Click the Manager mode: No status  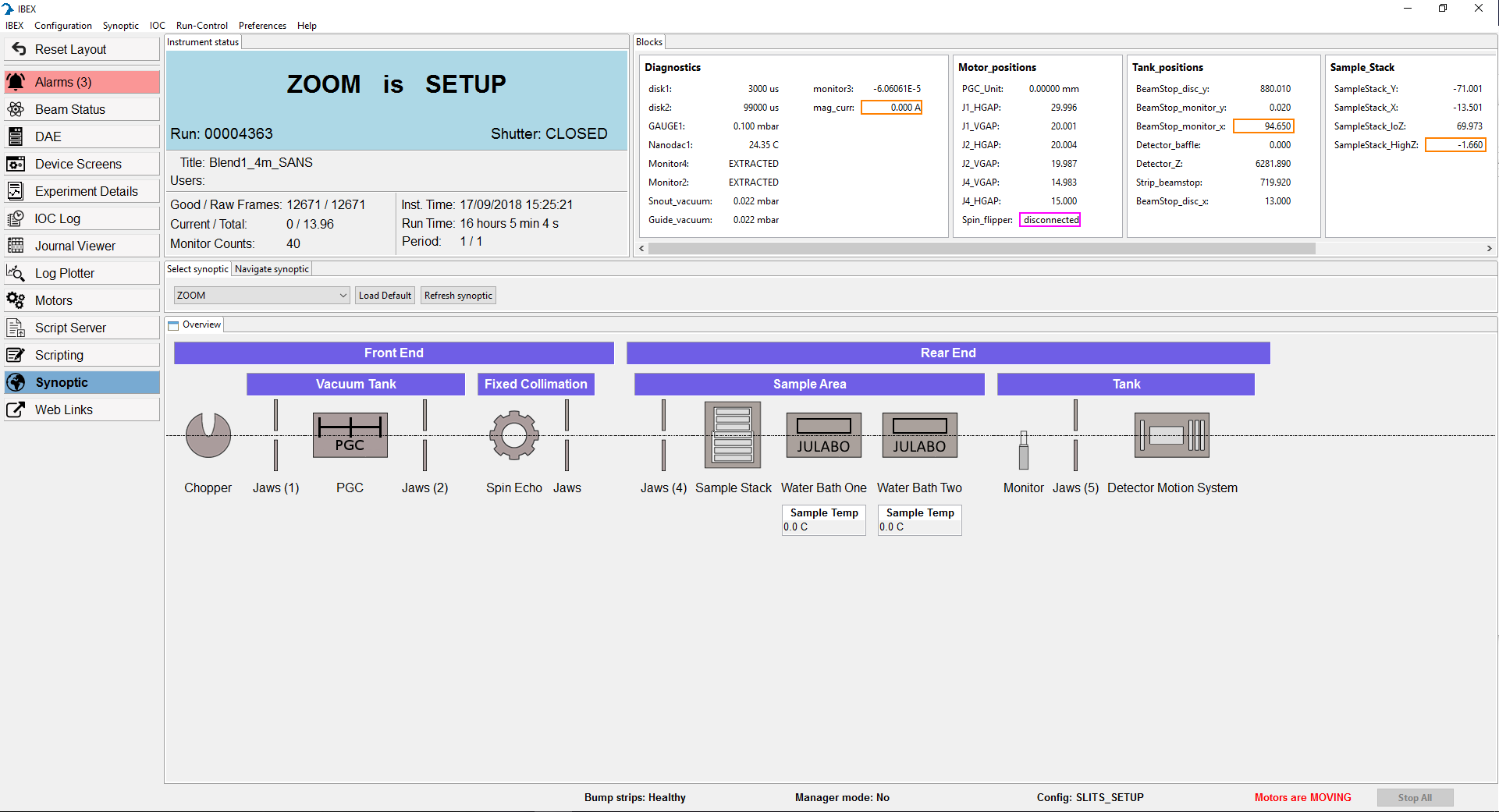pyautogui.click(x=842, y=797)
